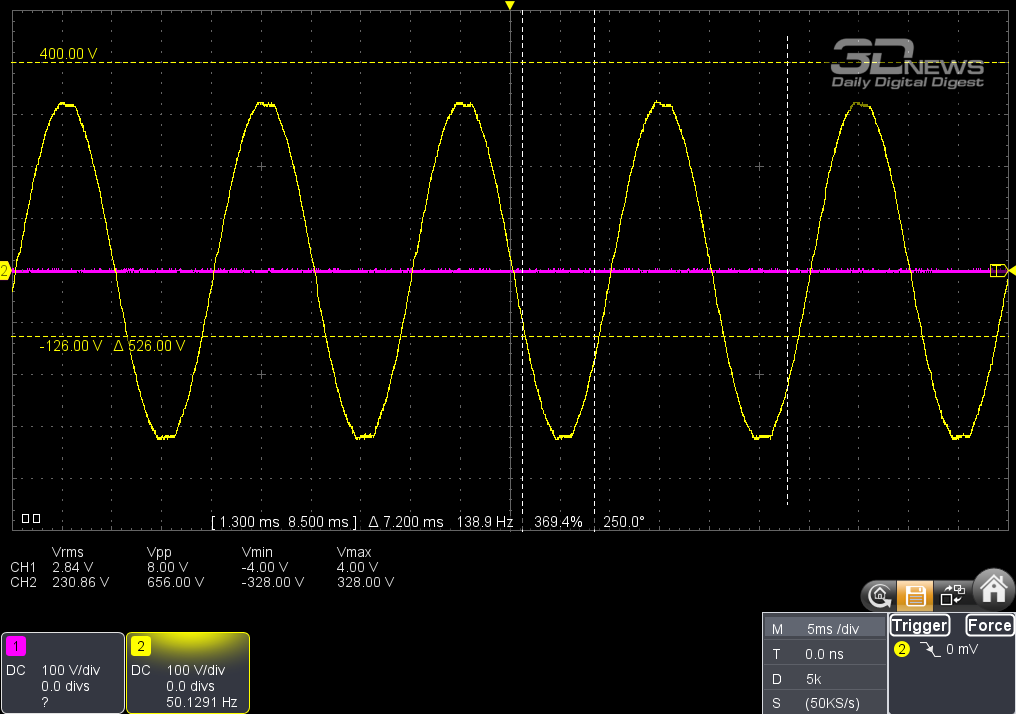Image resolution: width=1016 pixels, height=714 pixels.
Task: Click the window switch arrows icon
Action: [952, 596]
